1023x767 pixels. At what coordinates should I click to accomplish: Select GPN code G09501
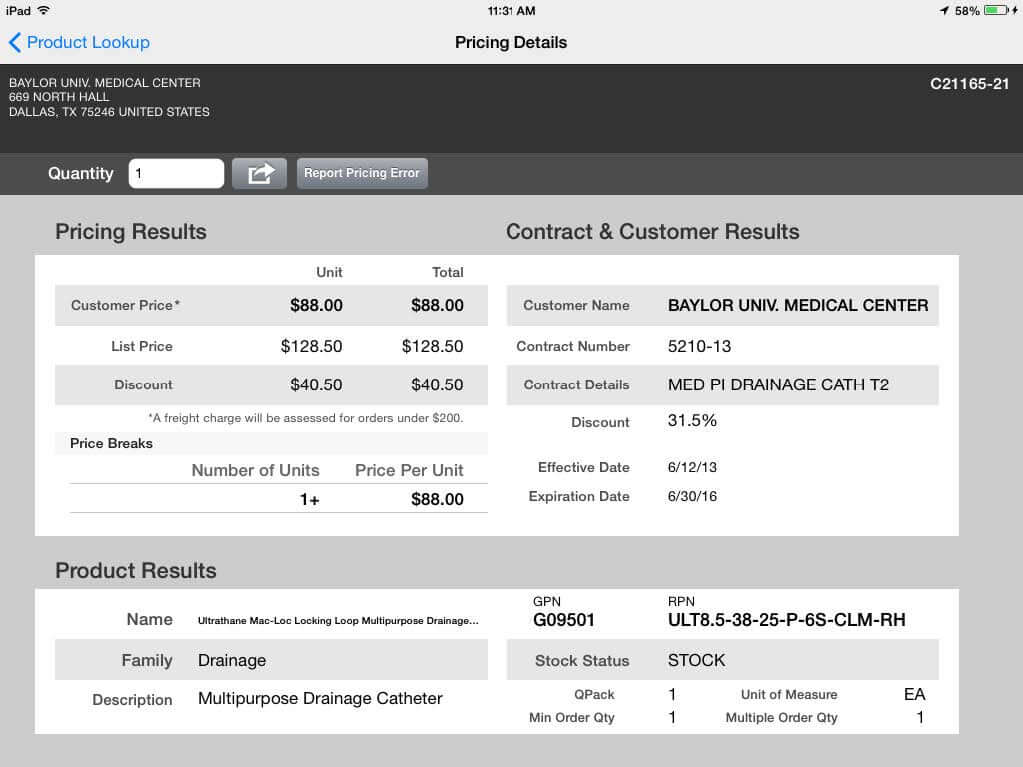coord(564,620)
